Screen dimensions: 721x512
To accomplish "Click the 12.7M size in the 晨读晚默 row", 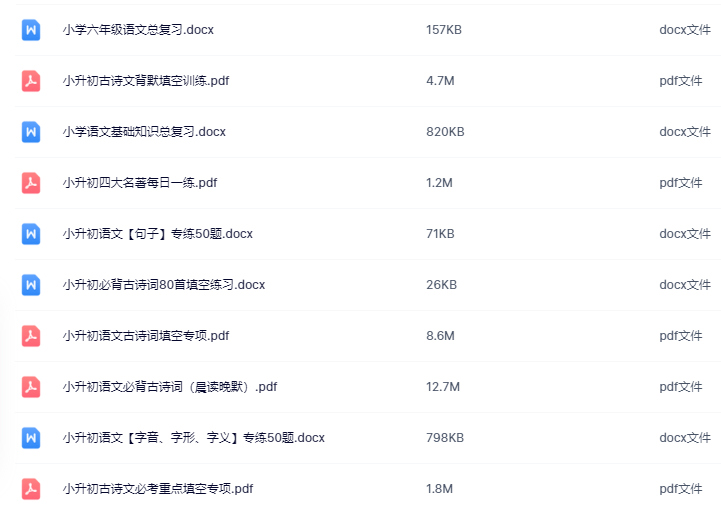I will pos(443,387).
